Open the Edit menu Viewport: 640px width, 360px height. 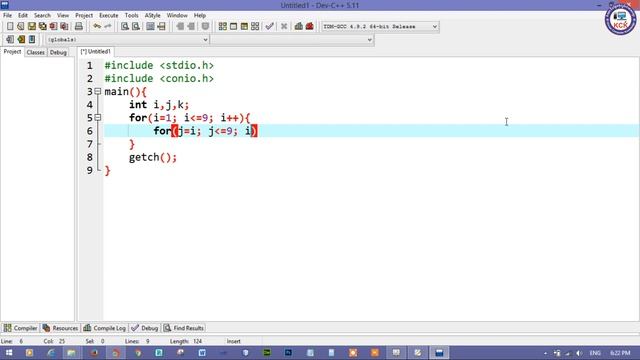pyautogui.click(x=23, y=15)
